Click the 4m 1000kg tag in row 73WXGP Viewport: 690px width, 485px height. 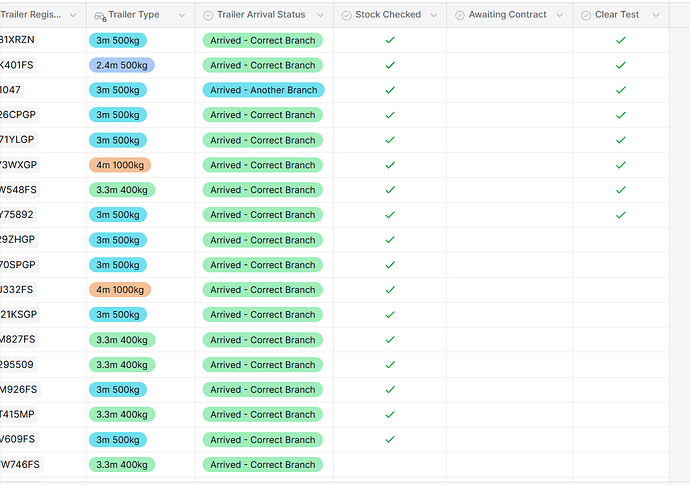[120, 165]
